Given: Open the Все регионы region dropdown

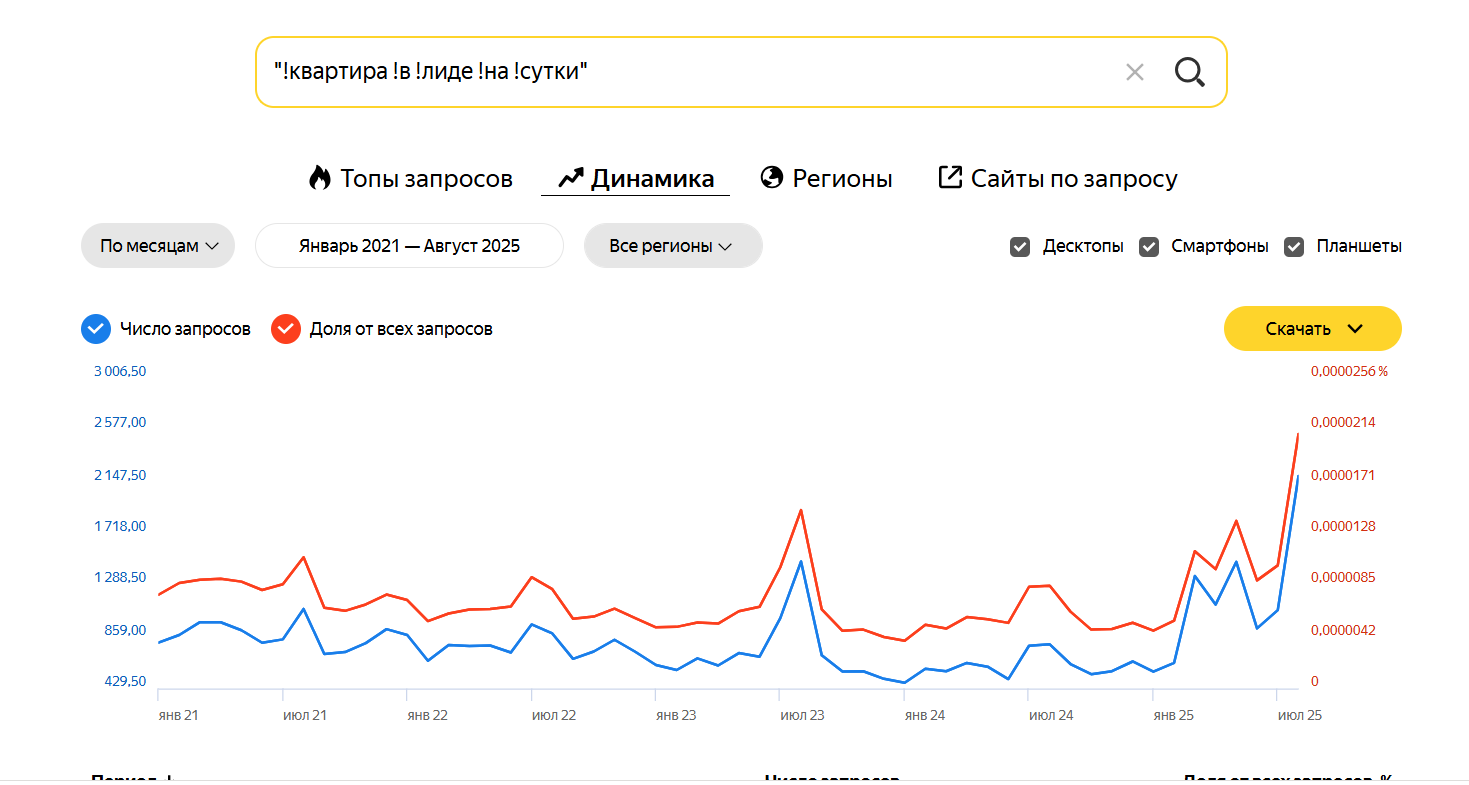Looking at the screenshot, I should tap(672, 246).
